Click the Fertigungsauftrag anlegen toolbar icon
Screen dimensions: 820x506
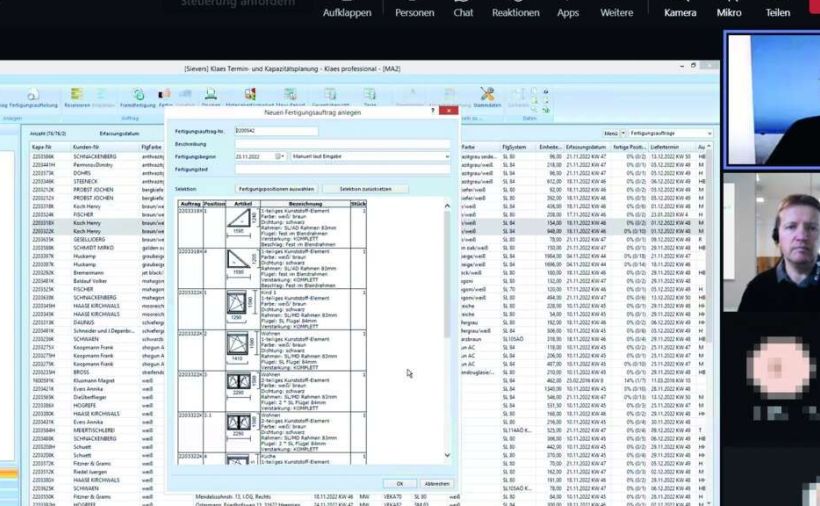click(x=32, y=98)
